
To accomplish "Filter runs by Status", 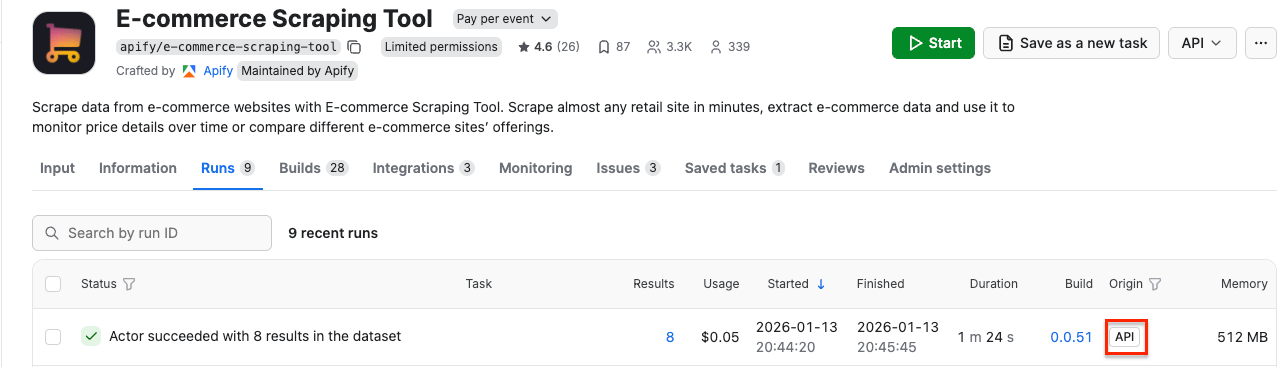I will [x=128, y=284].
